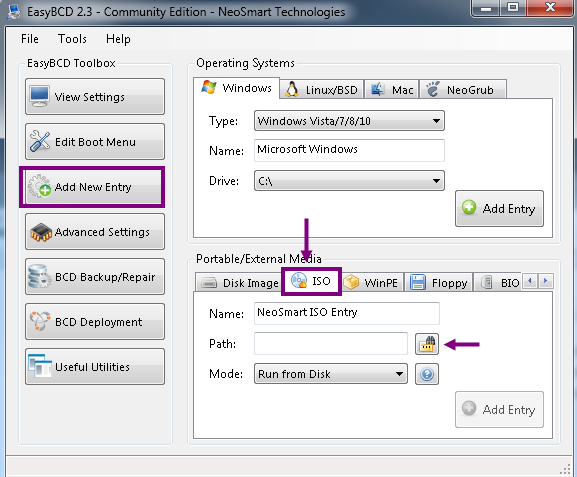This screenshot has height=477, width=577.
Task: Select the ISO tab
Action: pos(311,281)
